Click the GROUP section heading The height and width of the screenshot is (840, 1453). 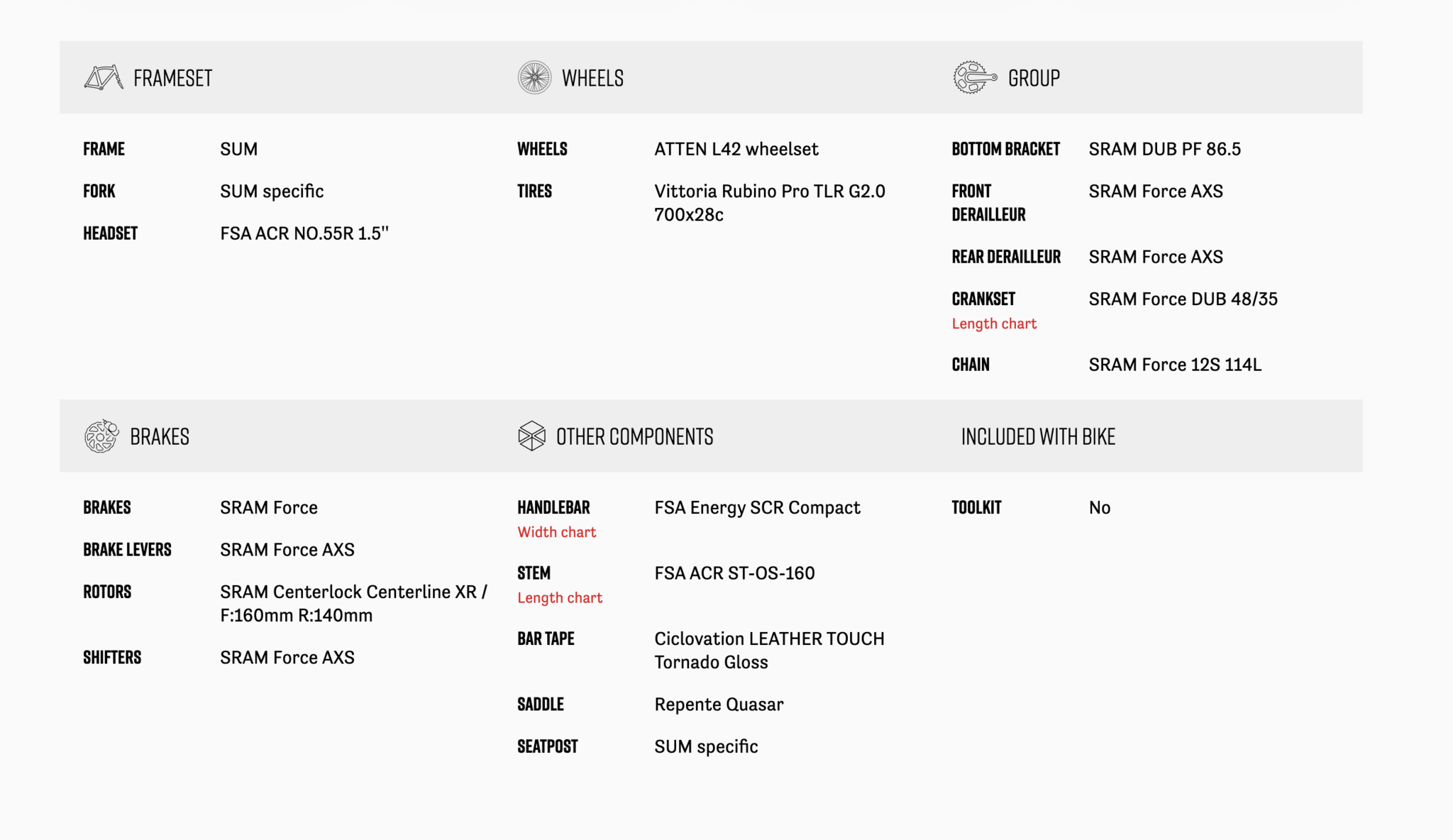pos(1034,78)
